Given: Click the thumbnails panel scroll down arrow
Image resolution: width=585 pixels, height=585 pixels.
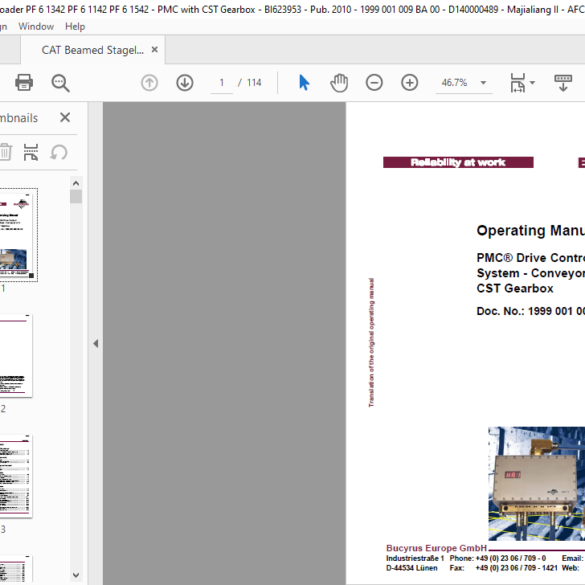Looking at the screenshot, I should click(76, 575).
